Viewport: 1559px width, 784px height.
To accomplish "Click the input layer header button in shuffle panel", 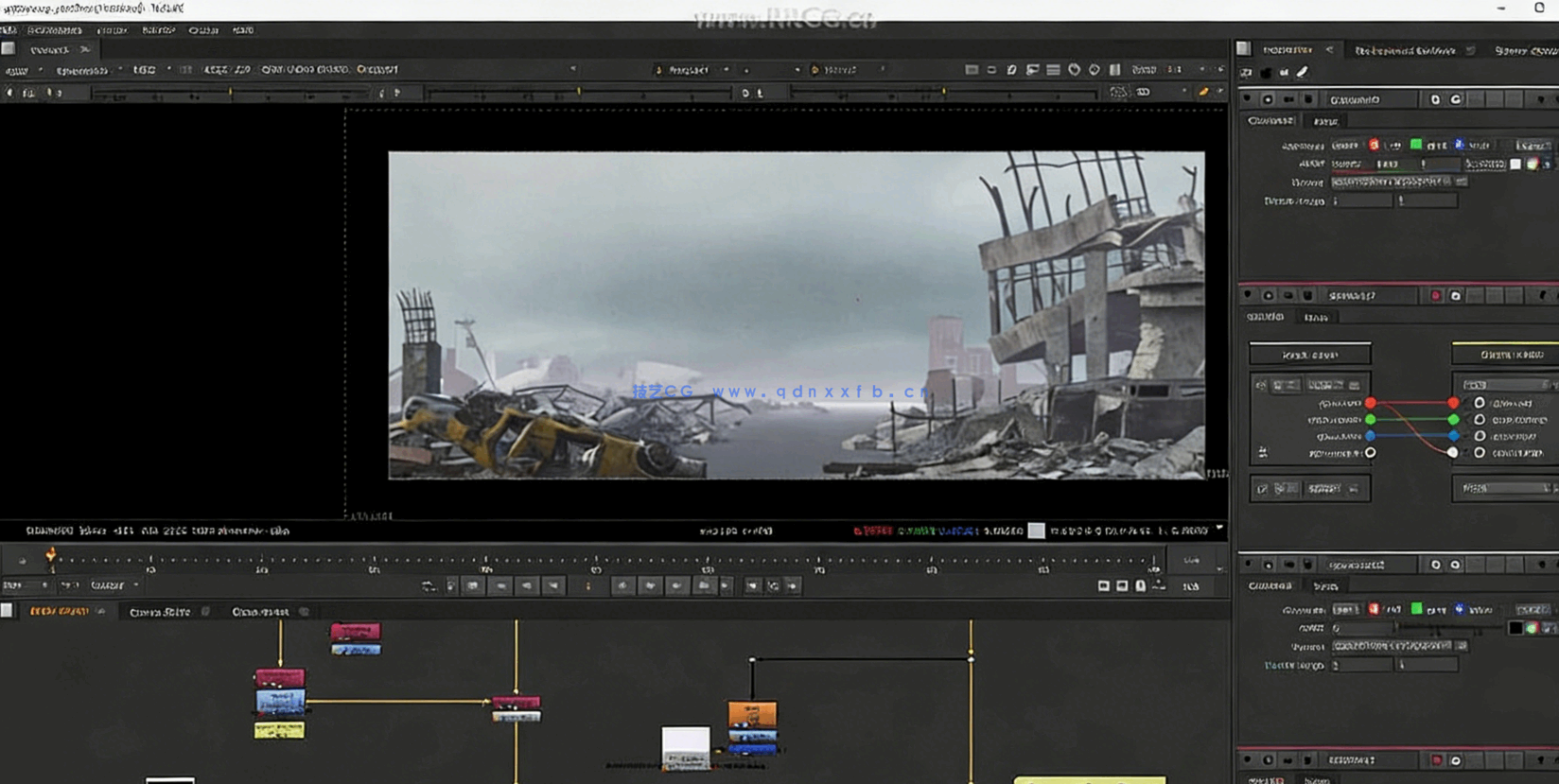I will coord(1309,355).
